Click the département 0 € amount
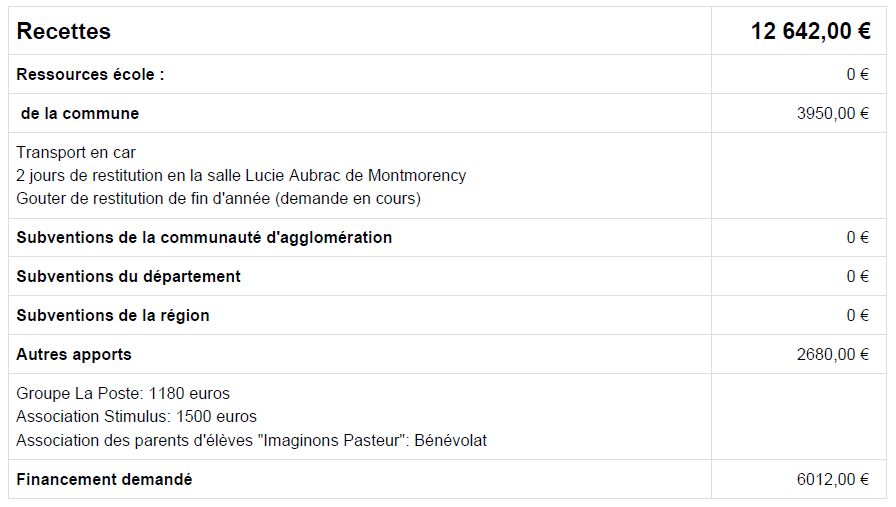Image resolution: width=896 pixels, height=507 pixels. point(858,277)
